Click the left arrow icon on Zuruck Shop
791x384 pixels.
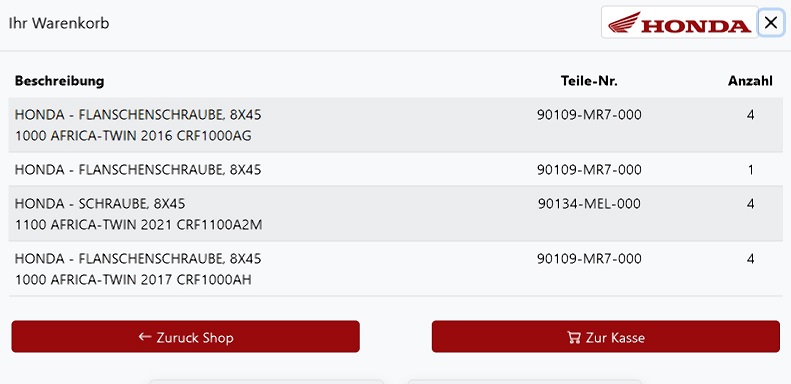pos(145,337)
